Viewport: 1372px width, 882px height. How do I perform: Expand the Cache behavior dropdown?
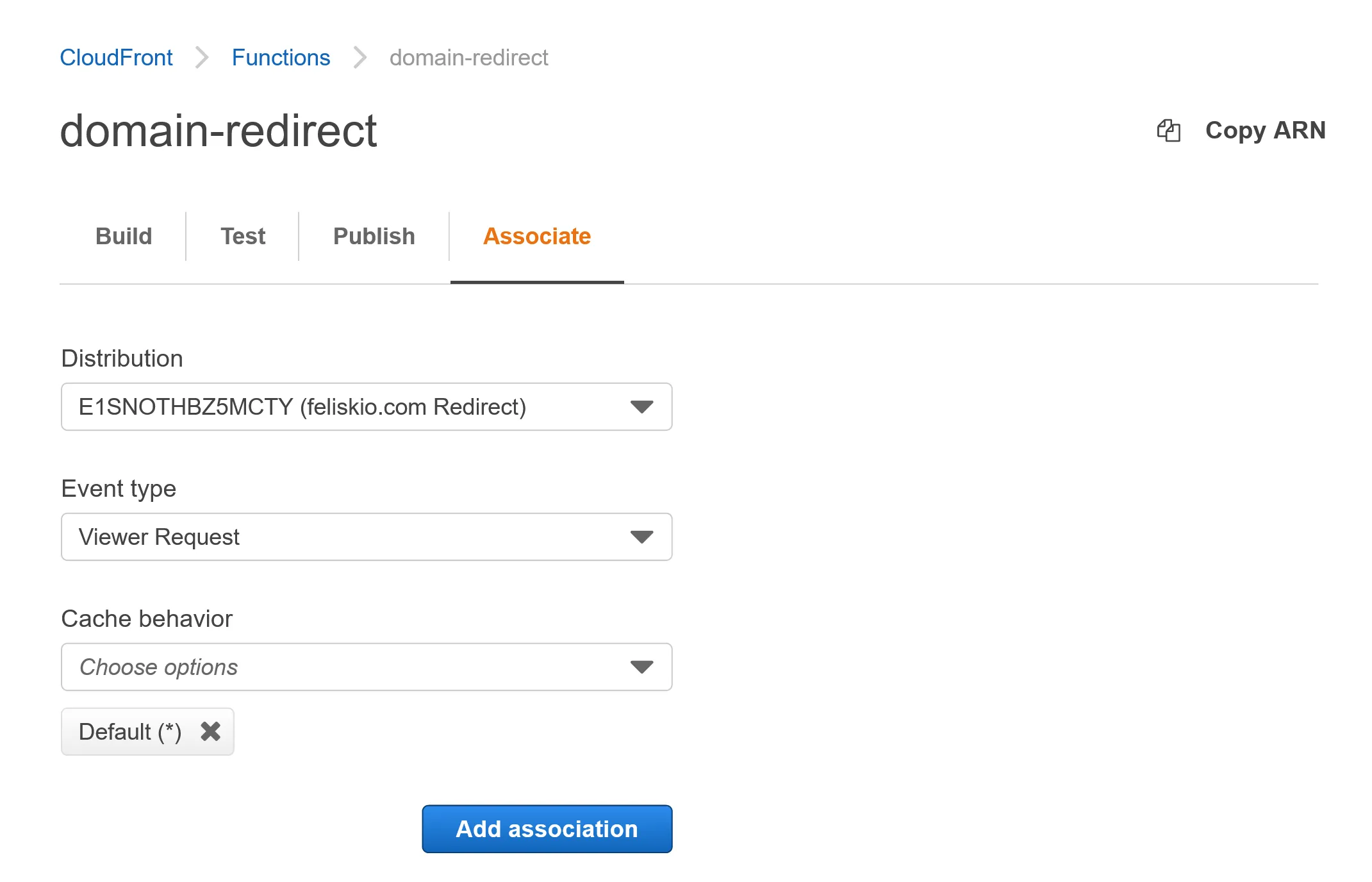coord(641,667)
